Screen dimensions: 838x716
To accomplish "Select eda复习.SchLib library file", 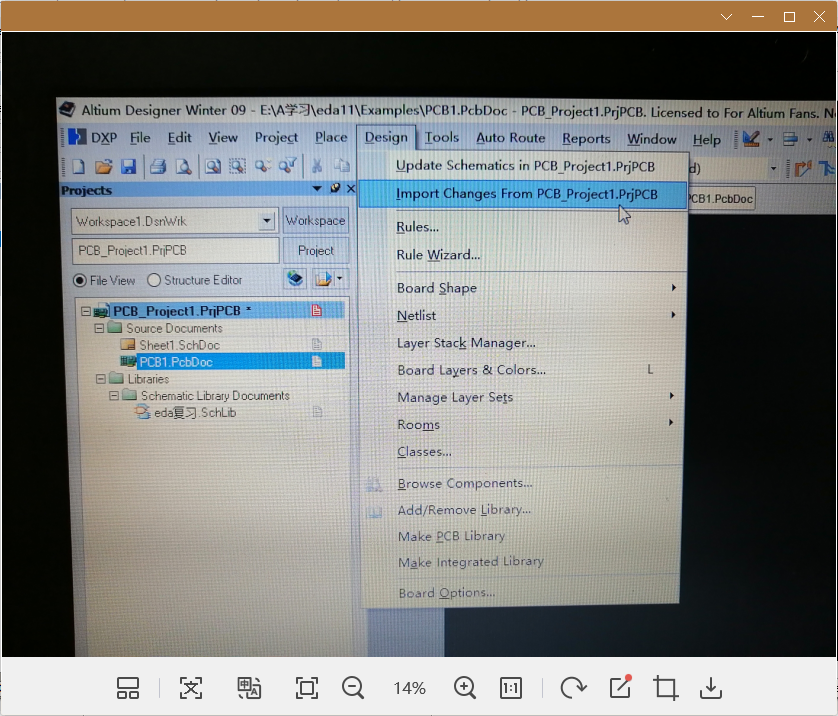I will [195, 413].
